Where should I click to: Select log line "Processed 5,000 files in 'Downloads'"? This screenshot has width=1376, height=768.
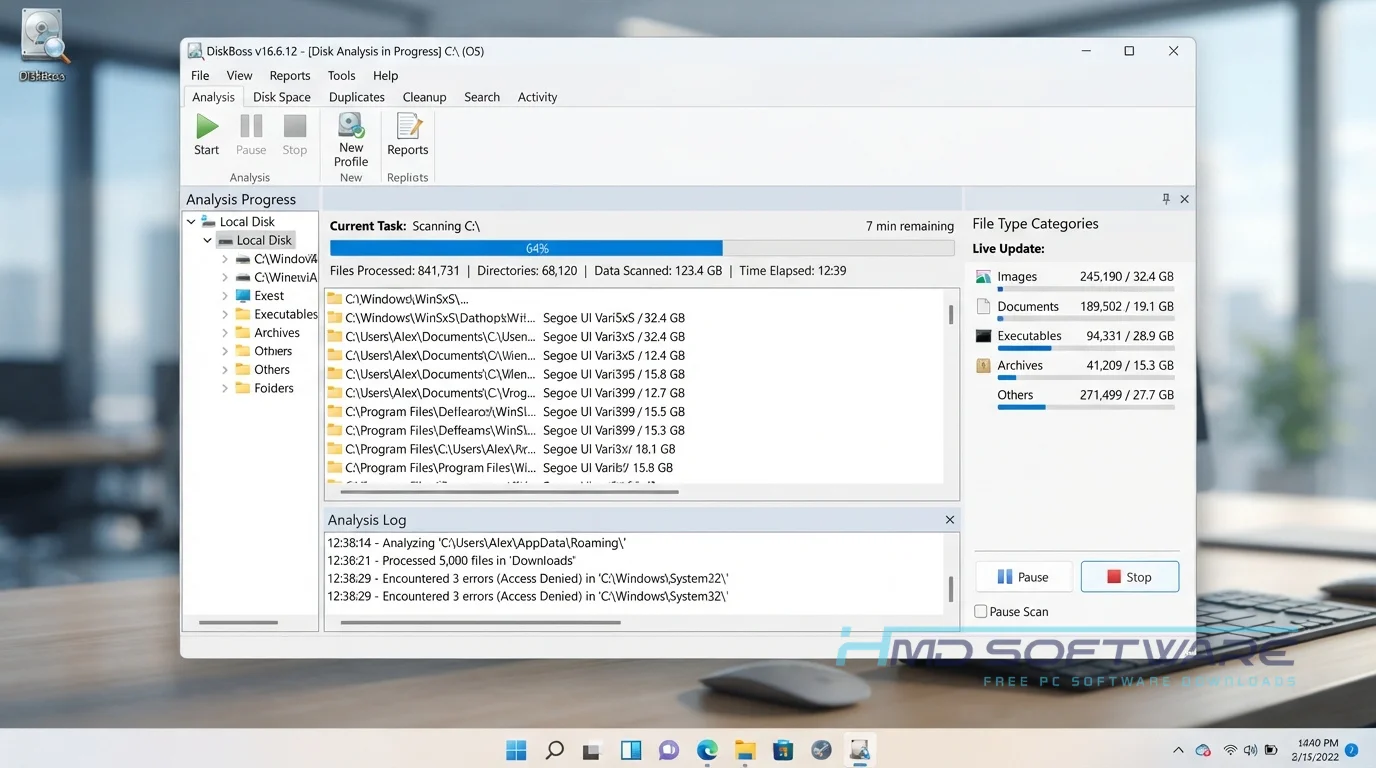coord(451,561)
